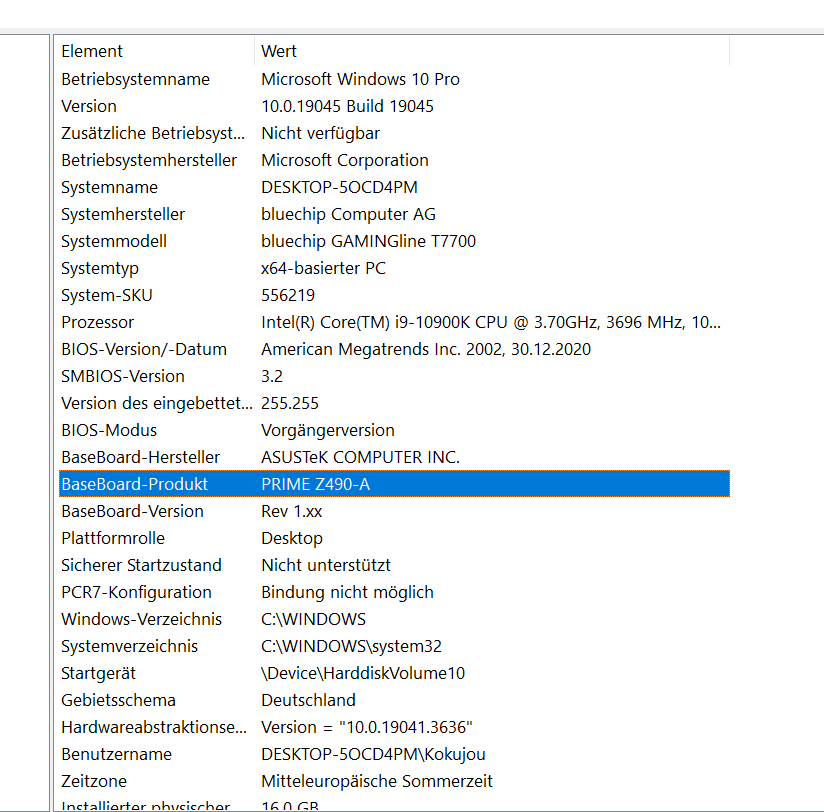
Task: Select the Zusätzliche Betriebssyst... row
Action: (394, 133)
